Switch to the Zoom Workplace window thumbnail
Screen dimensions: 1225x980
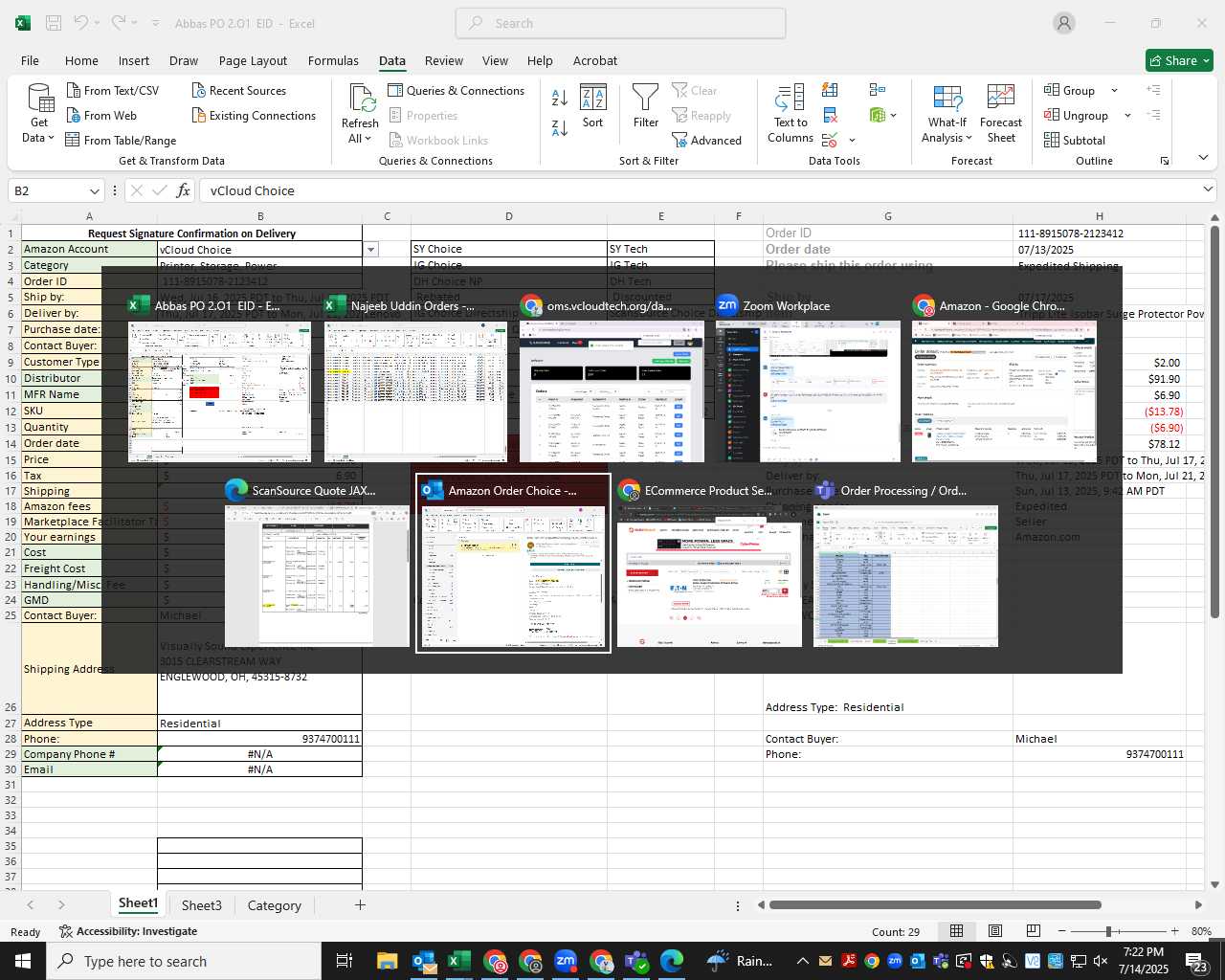pos(808,379)
